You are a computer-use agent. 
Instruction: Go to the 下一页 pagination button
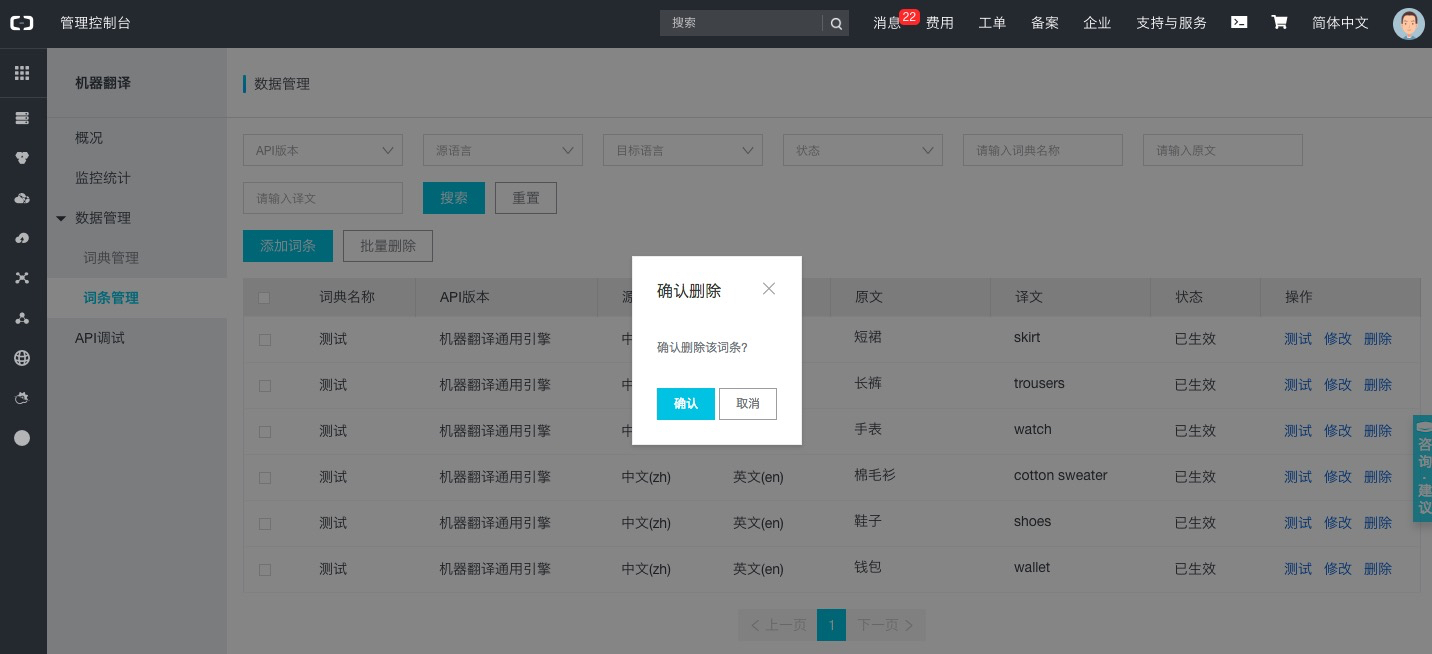click(x=886, y=625)
